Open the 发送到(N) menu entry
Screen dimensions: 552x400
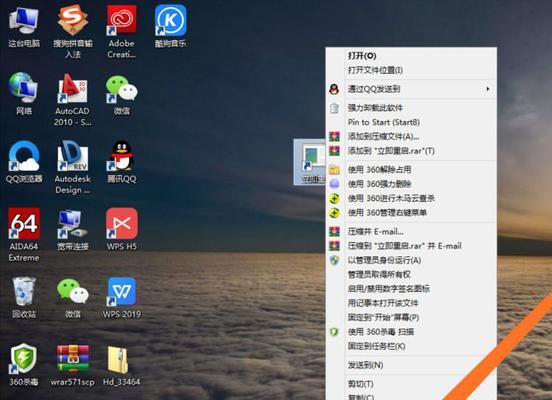[x=411, y=365]
